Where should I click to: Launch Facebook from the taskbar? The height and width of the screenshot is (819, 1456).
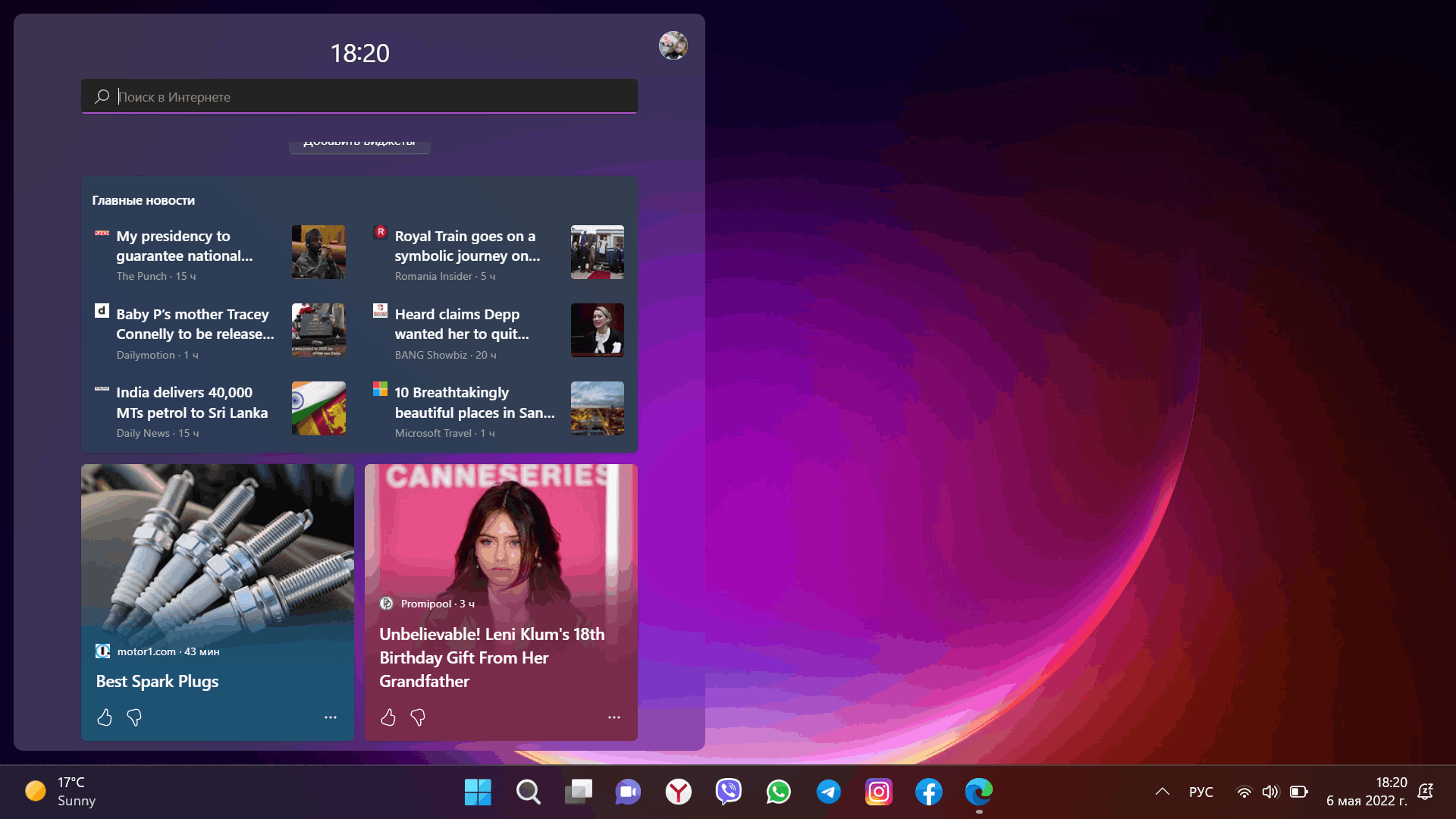coord(928,792)
